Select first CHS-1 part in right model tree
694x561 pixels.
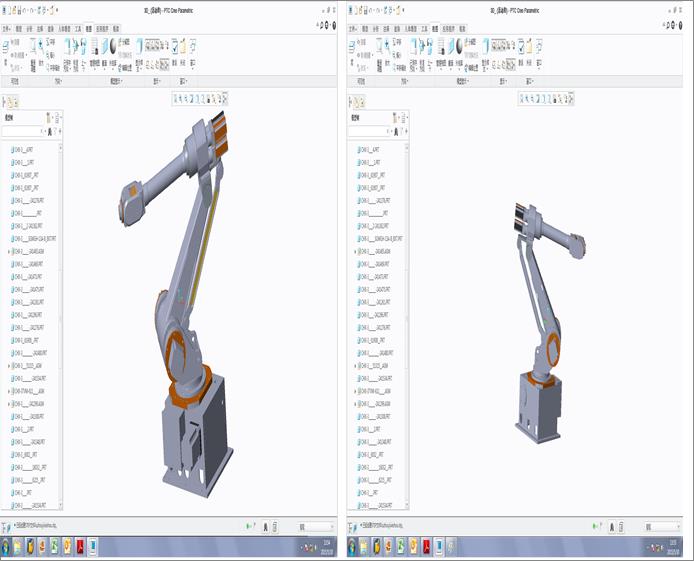point(371,149)
